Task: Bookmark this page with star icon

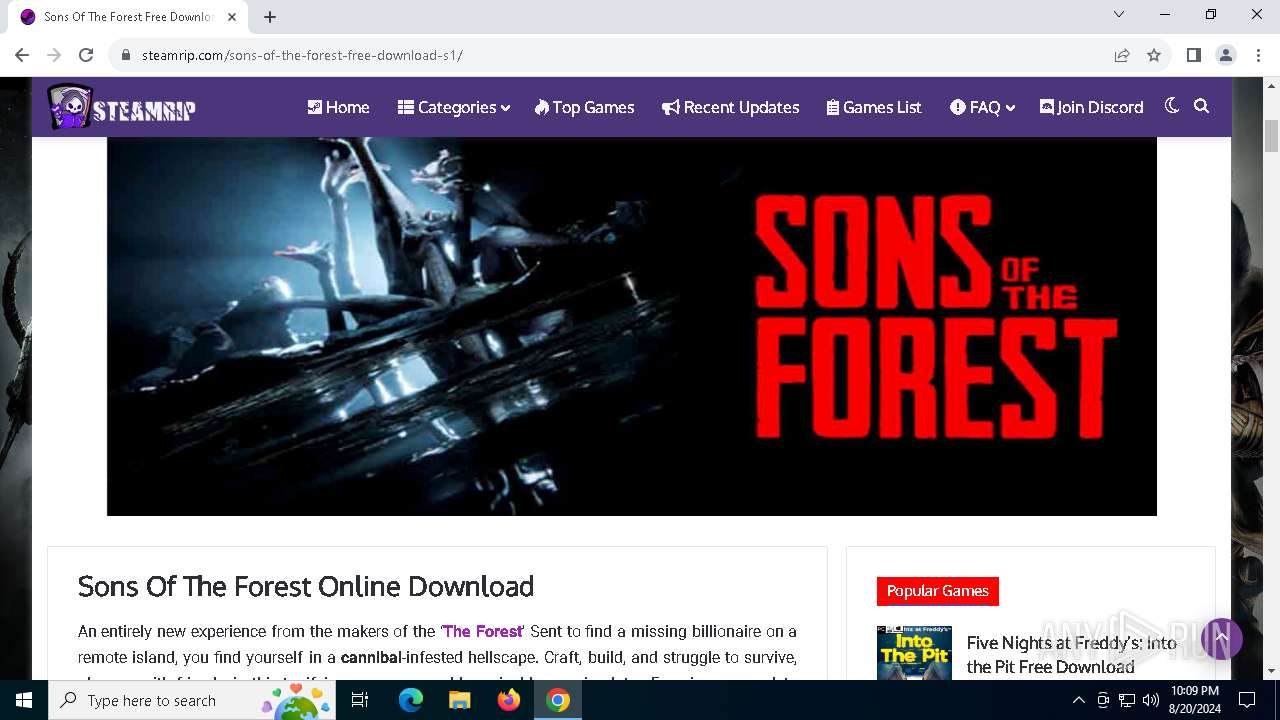Action: [x=1154, y=55]
